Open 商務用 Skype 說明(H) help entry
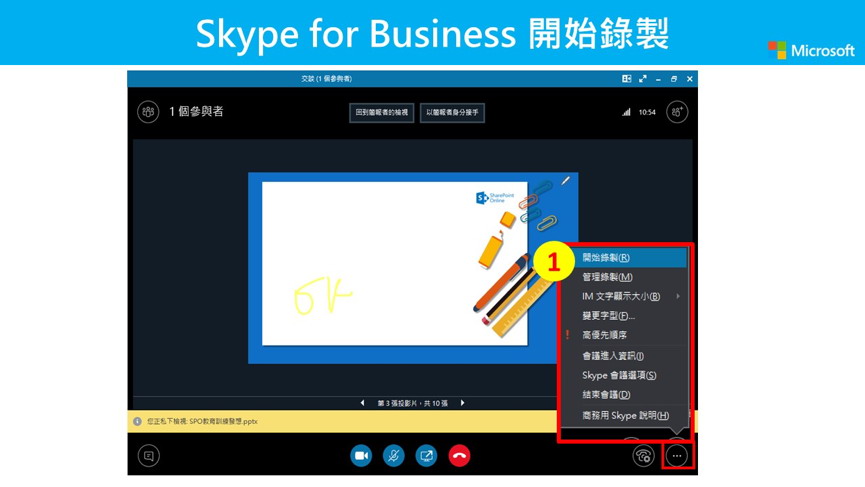 point(624,415)
